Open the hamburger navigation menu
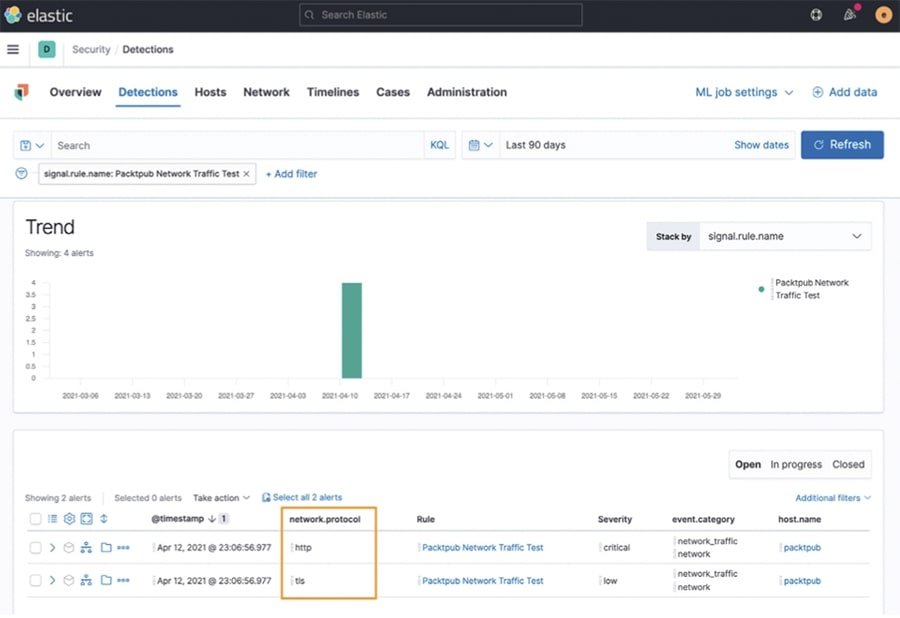The image size is (900, 618). tap(13, 49)
